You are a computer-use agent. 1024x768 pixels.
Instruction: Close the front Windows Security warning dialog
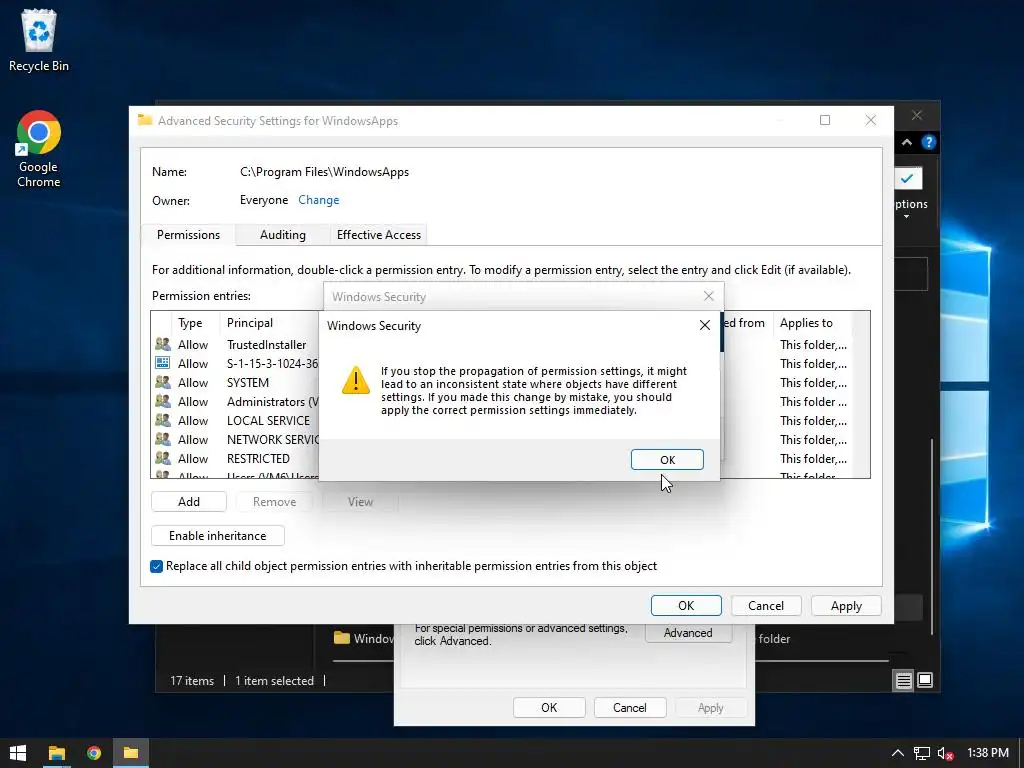(705, 325)
